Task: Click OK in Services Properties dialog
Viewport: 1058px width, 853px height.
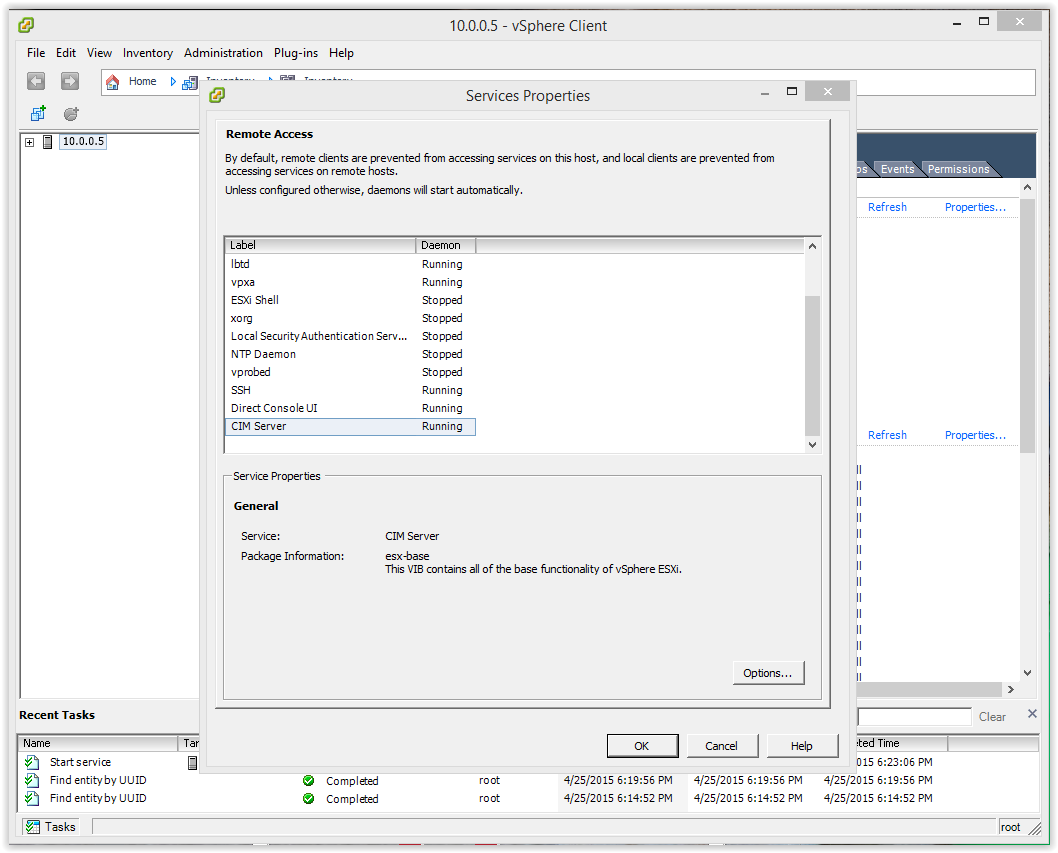Action: [x=642, y=746]
